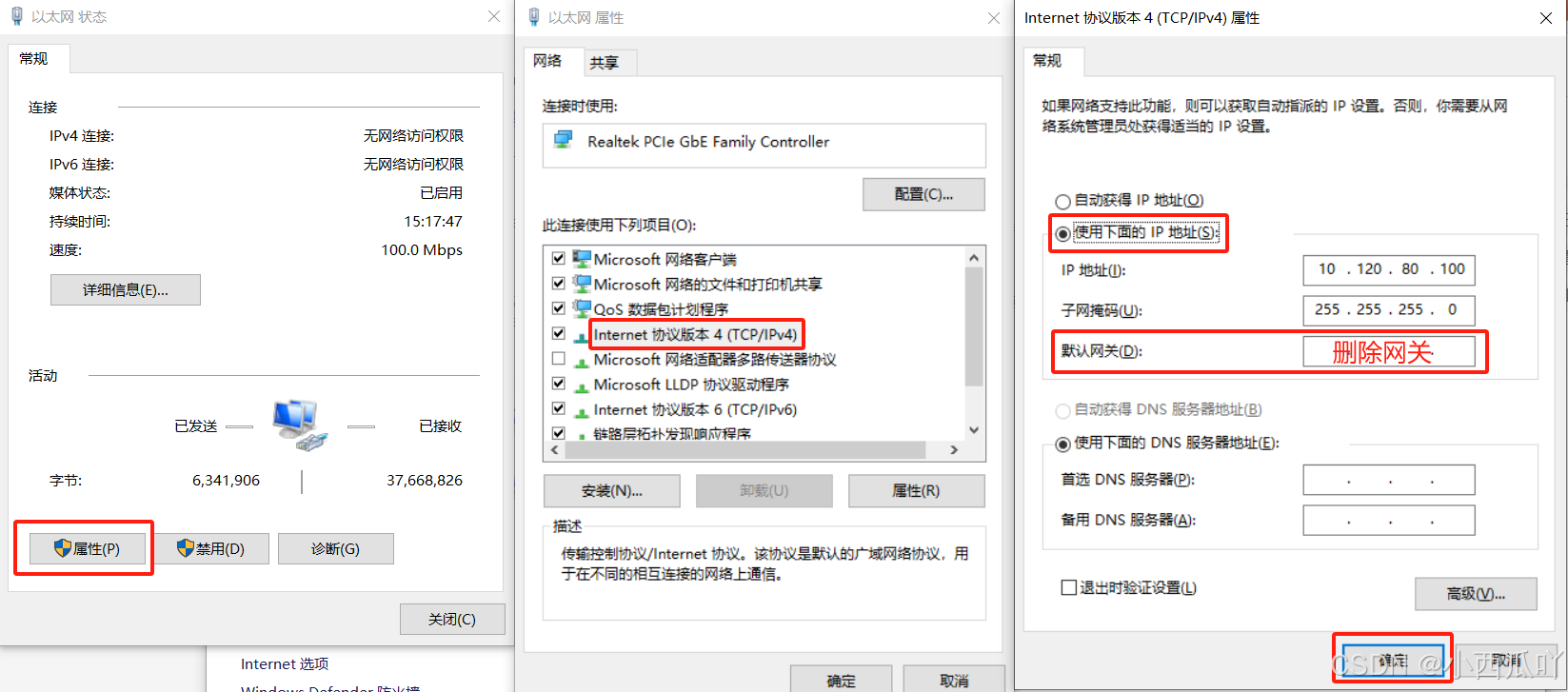The image size is (1568, 692).
Task: Click the shield icon on 禁用(D) button
Action: 186,548
